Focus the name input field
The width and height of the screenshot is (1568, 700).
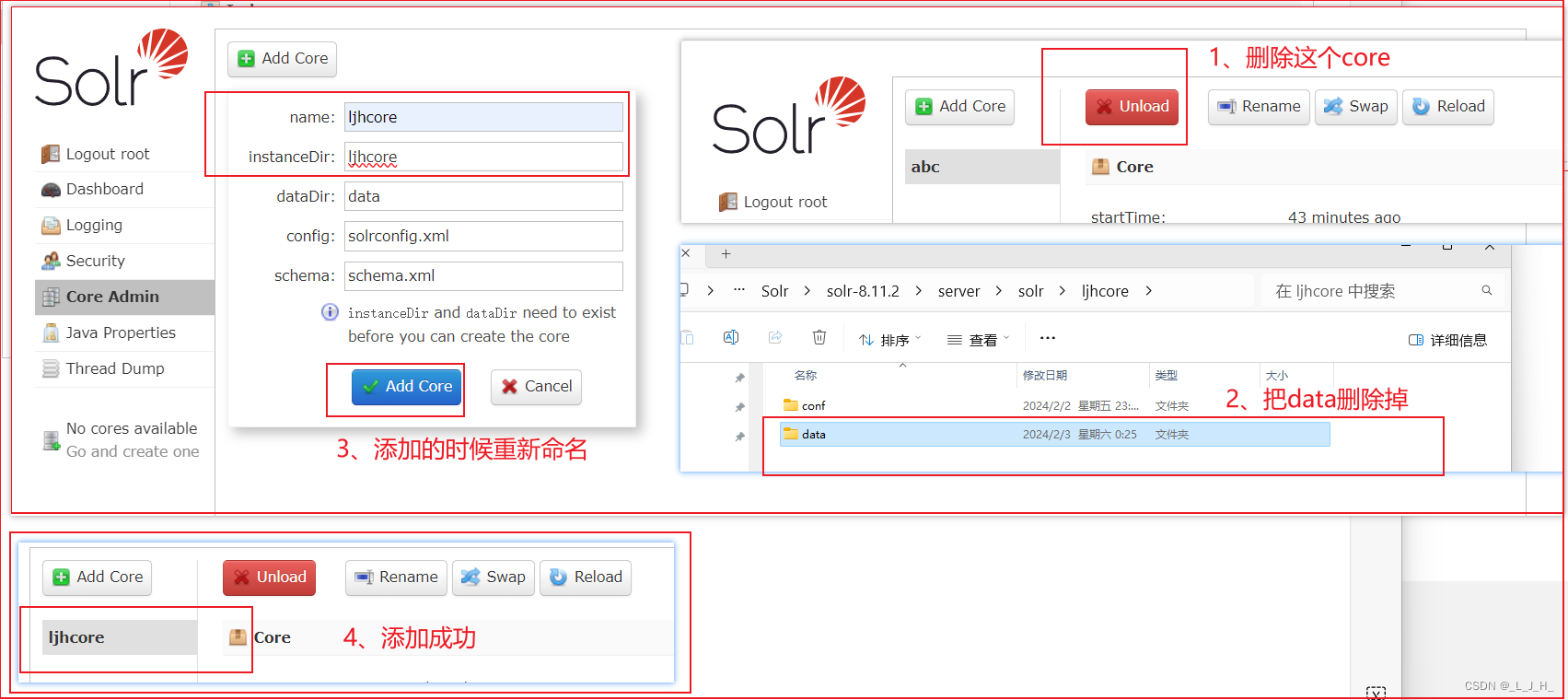[x=483, y=117]
